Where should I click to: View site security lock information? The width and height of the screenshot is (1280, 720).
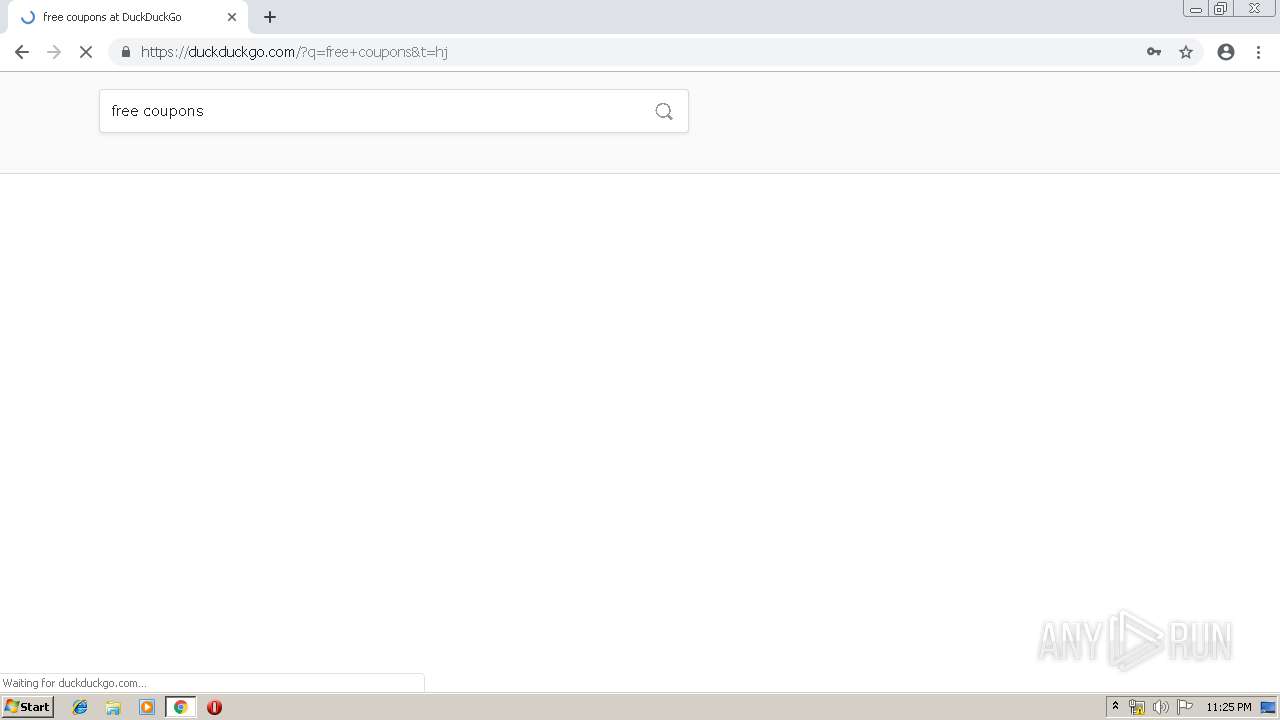[x=125, y=52]
